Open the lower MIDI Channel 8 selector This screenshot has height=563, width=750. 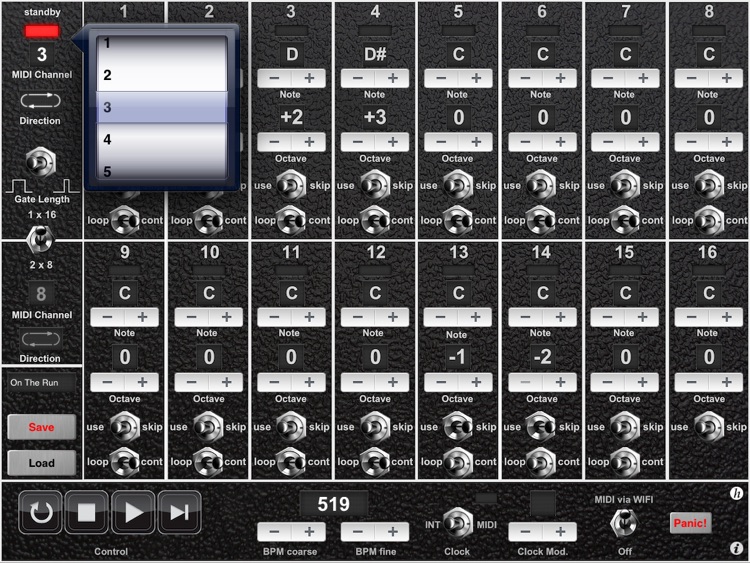click(x=41, y=294)
